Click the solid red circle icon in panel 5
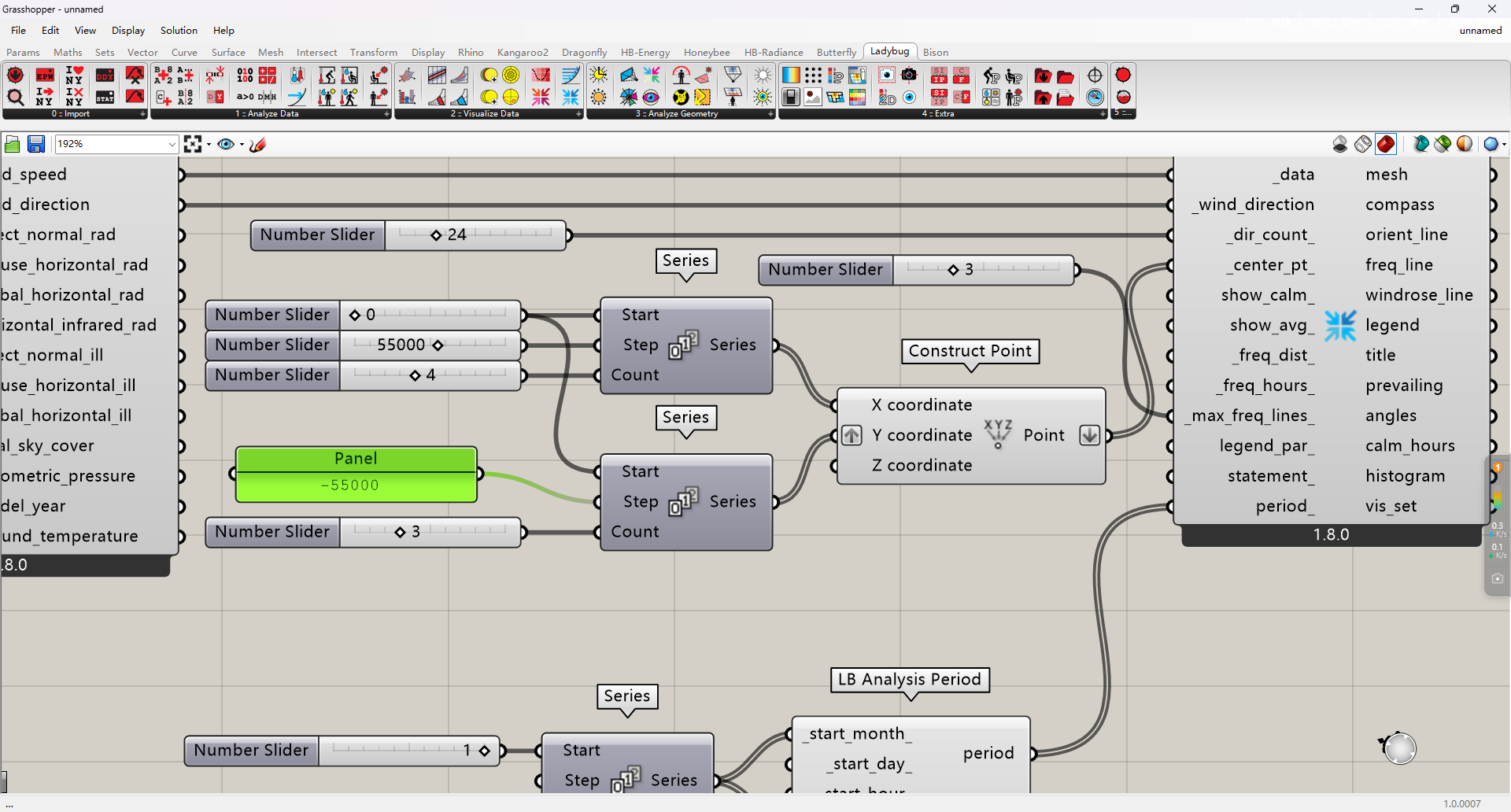Viewport: 1511px width, 812px height. pyautogui.click(x=1123, y=76)
